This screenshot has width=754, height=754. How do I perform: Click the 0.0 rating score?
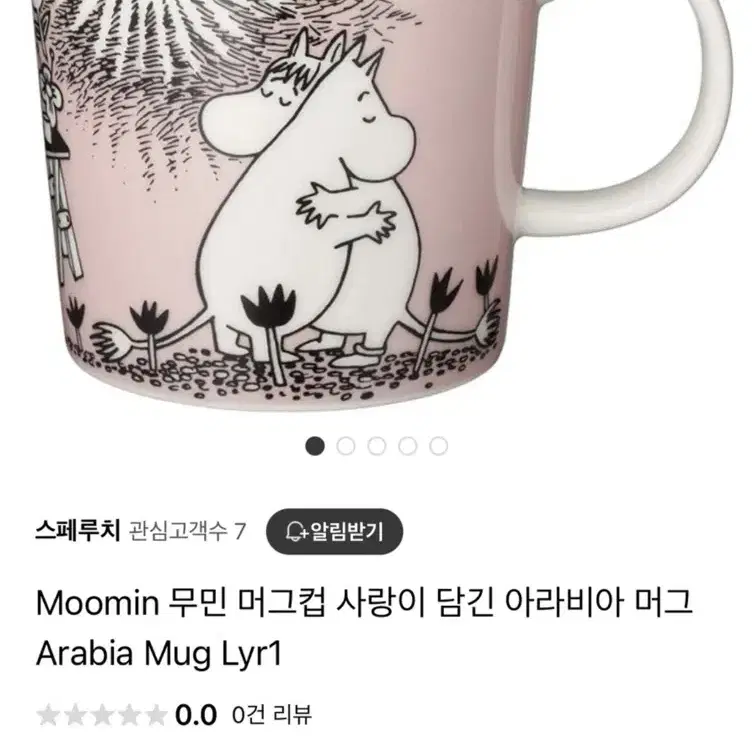pyautogui.click(x=196, y=715)
